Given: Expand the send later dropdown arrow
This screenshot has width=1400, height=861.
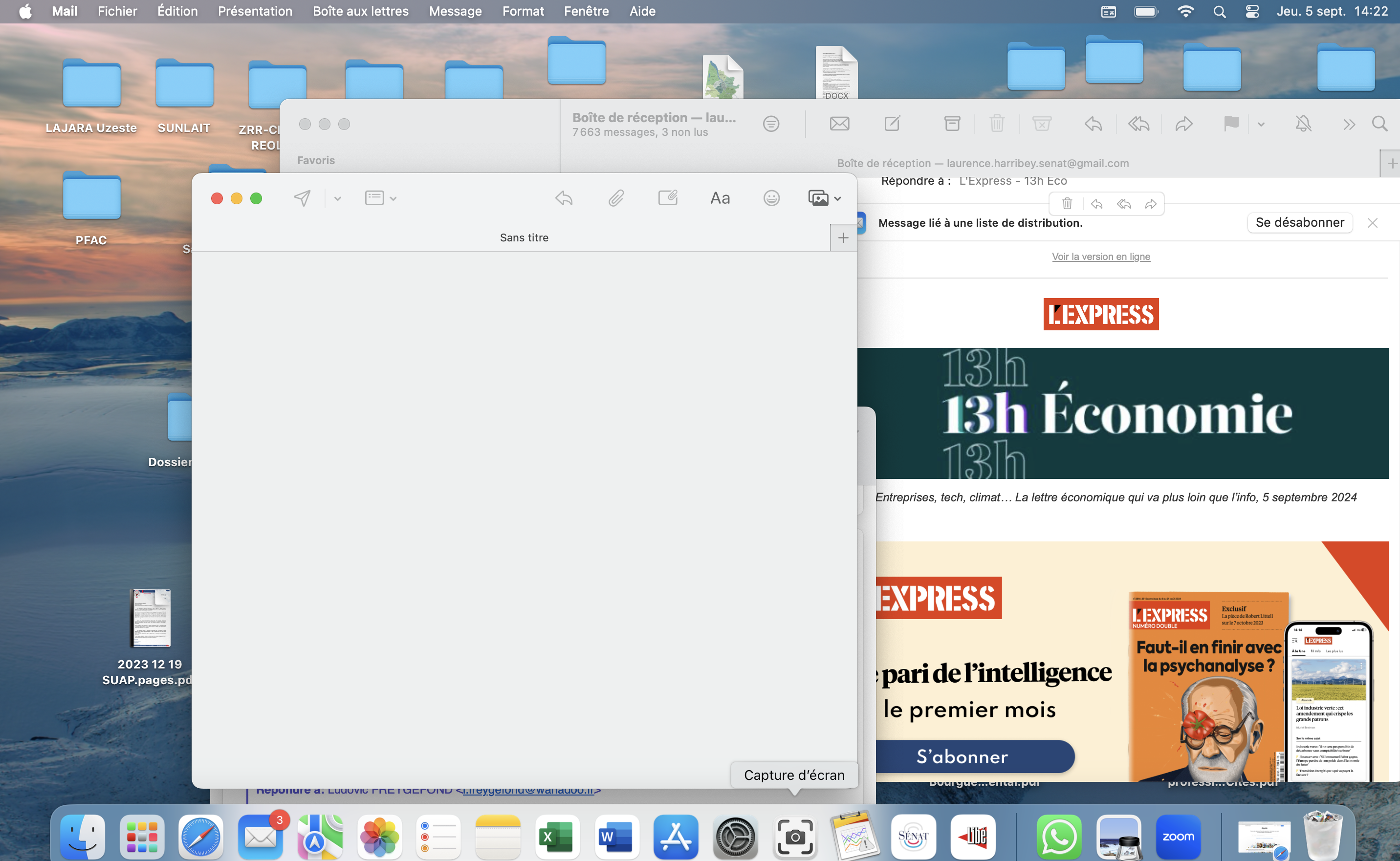Looking at the screenshot, I should coord(337,199).
